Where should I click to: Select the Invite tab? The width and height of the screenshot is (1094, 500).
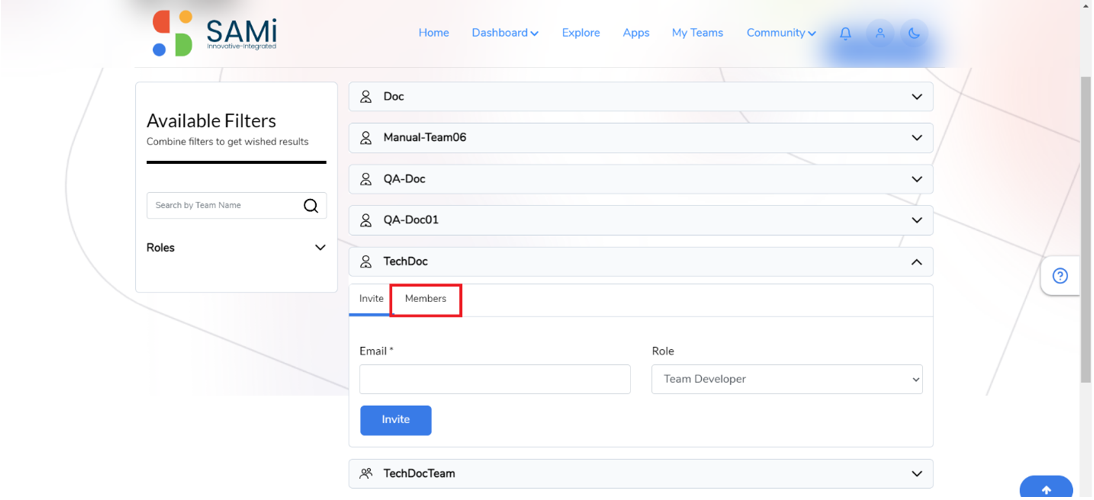click(371, 298)
